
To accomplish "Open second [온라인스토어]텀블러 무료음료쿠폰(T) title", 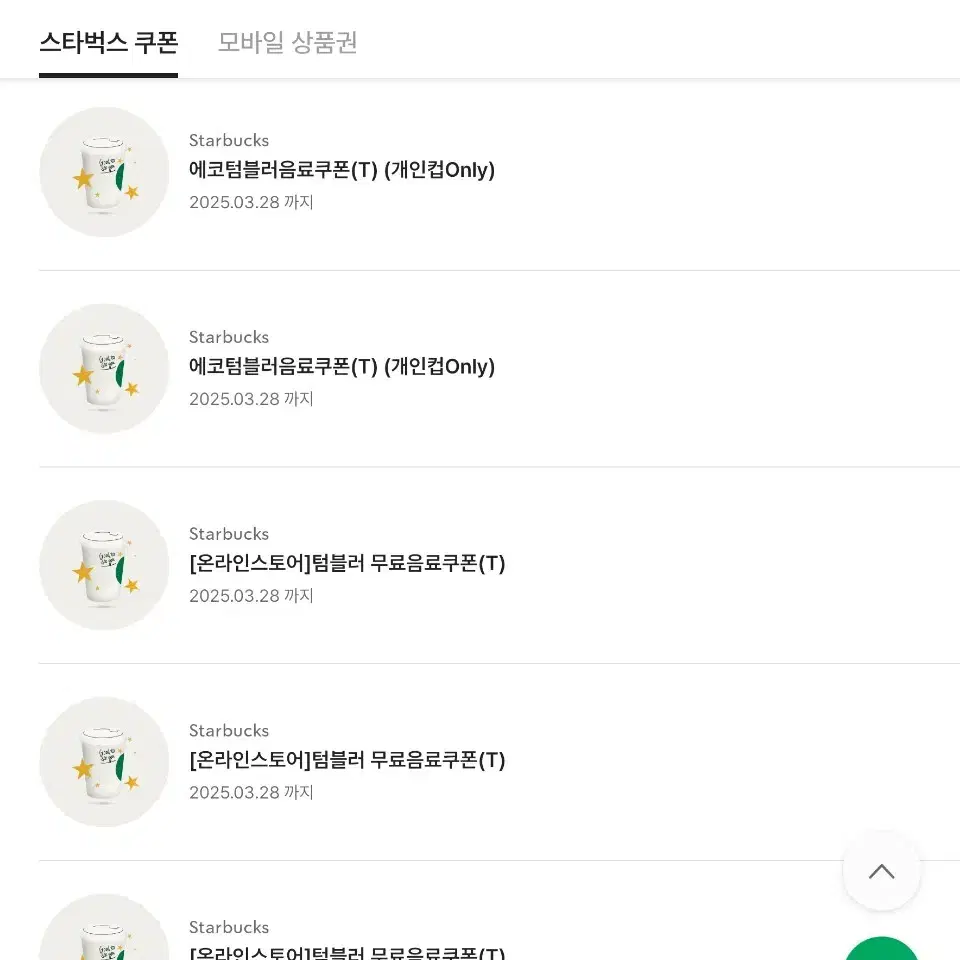I will [347, 760].
